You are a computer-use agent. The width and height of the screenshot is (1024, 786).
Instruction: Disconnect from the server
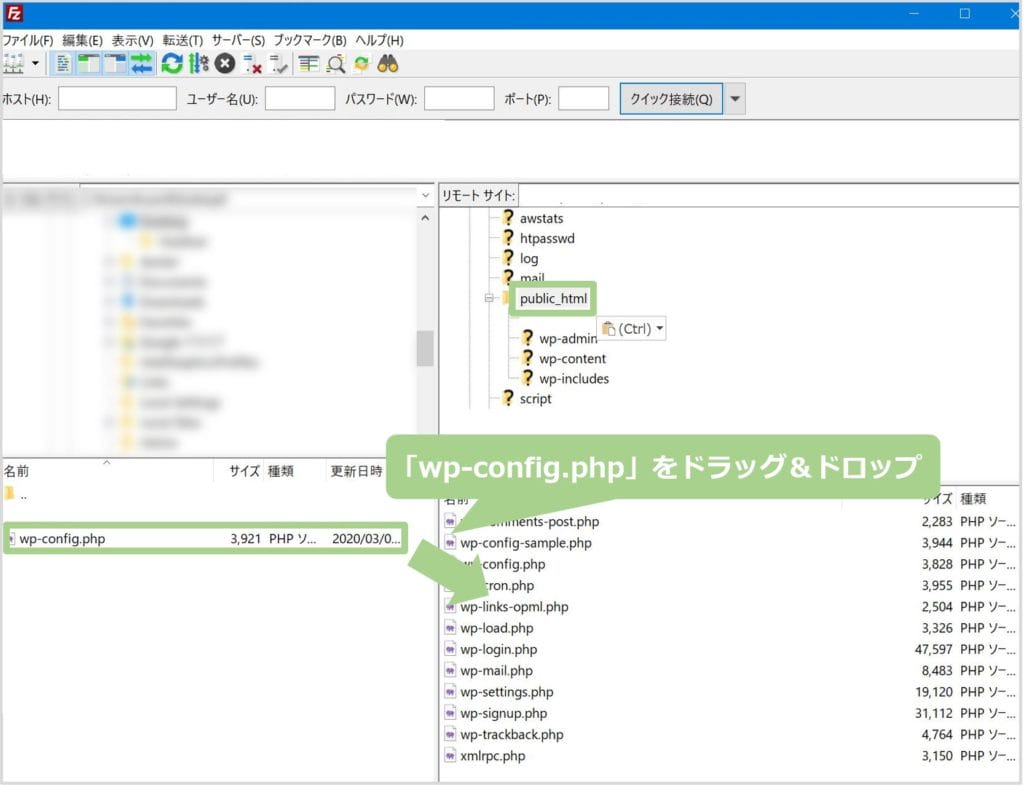[x=251, y=64]
